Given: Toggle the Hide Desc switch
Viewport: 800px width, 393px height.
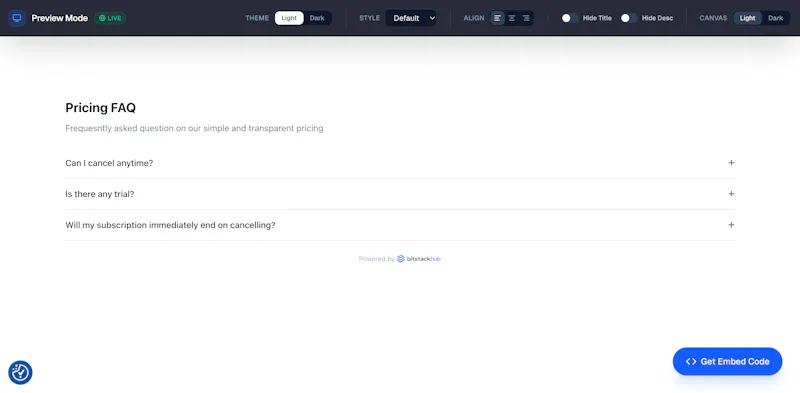Looking at the screenshot, I should pyautogui.click(x=629, y=18).
